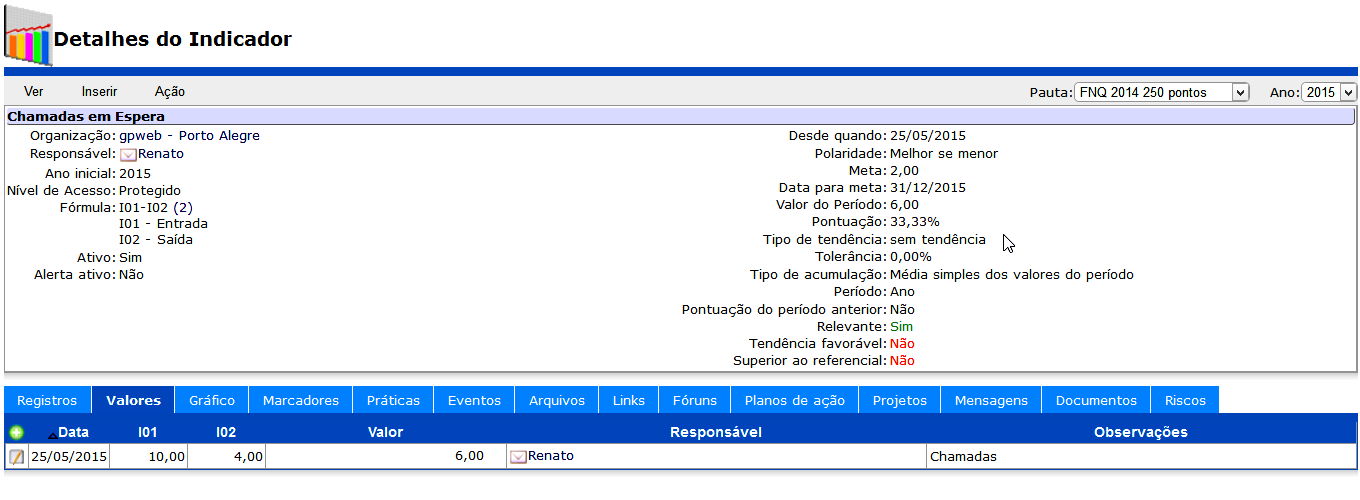Open the Ano year dropdown
This screenshot has width=1360, height=500.
click(1328, 92)
